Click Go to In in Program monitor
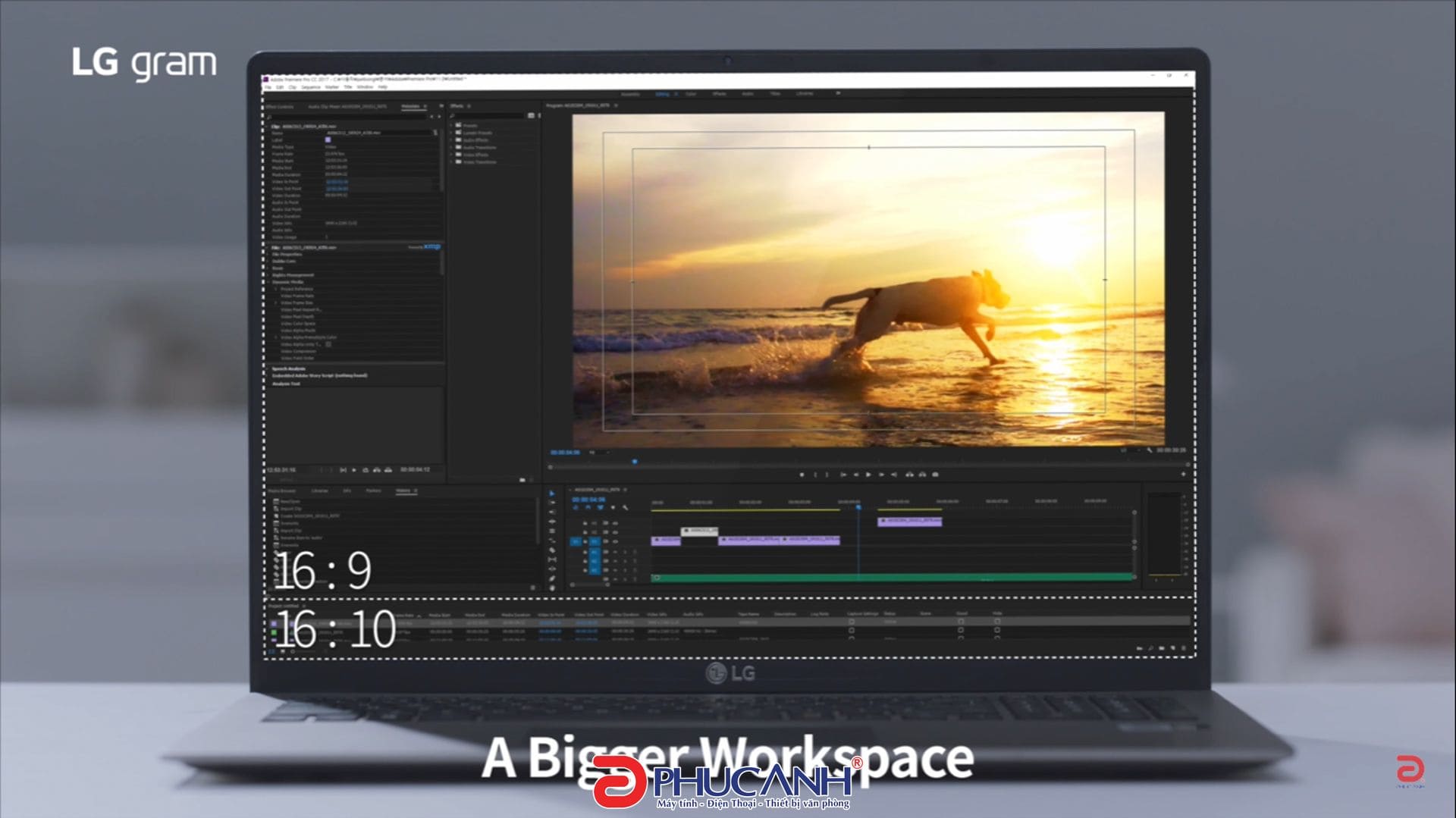This screenshot has width=1456, height=818. (x=843, y=475)
